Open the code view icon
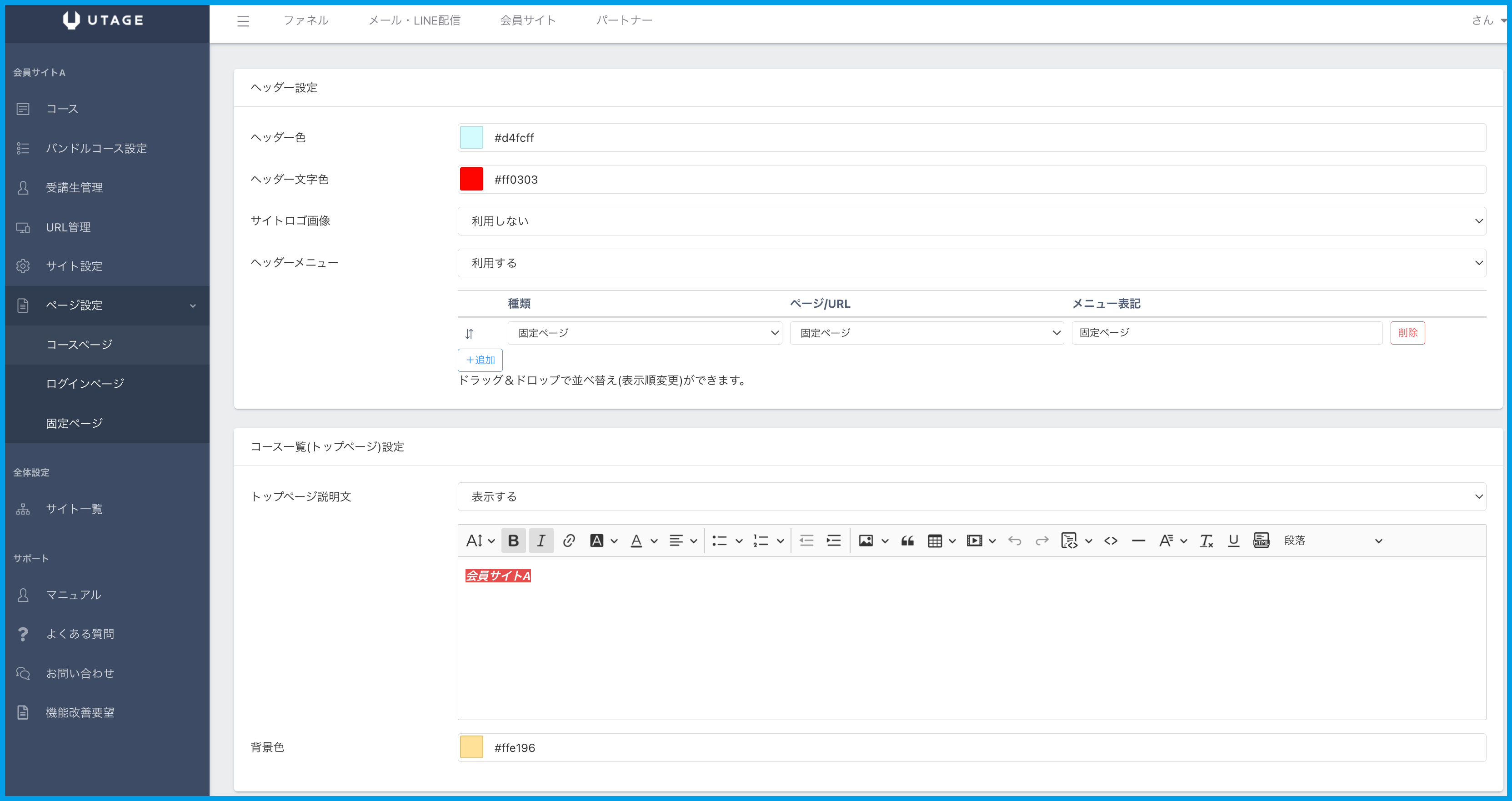This screenshot has width=1512, height=801. point(1111,541)
